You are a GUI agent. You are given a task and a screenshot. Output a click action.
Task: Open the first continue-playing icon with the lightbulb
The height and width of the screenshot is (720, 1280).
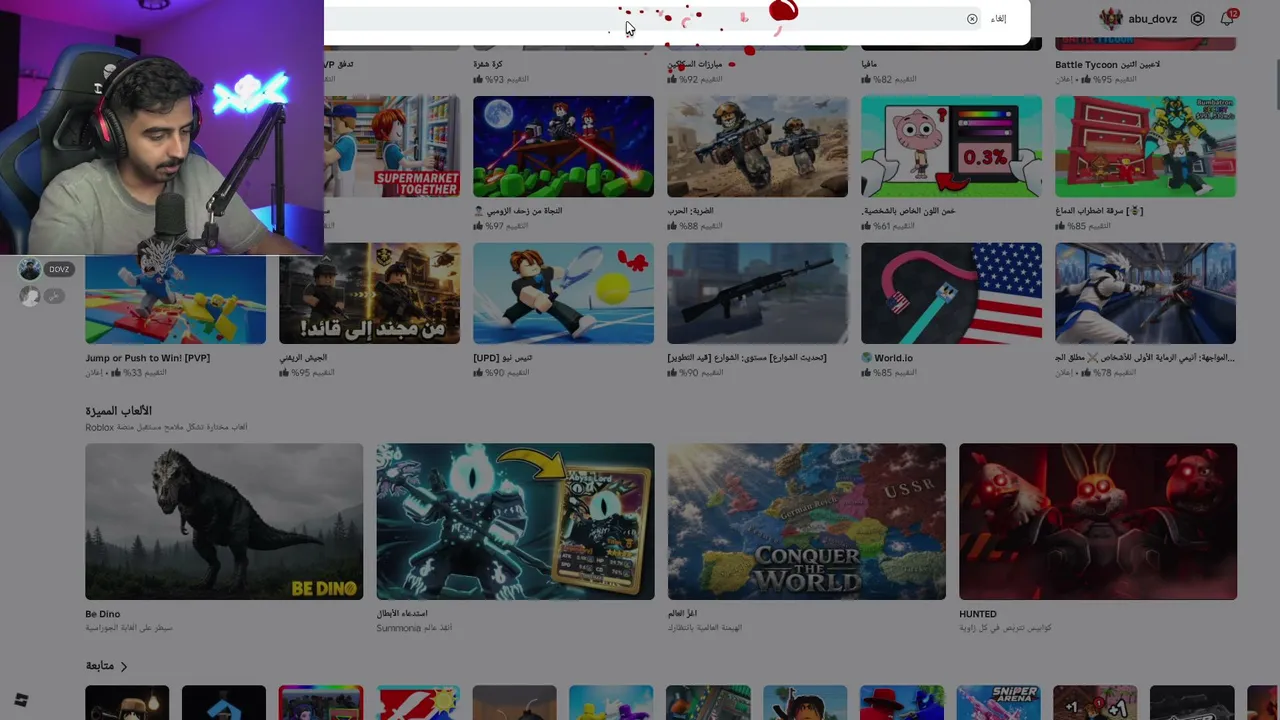pos(127,702)
